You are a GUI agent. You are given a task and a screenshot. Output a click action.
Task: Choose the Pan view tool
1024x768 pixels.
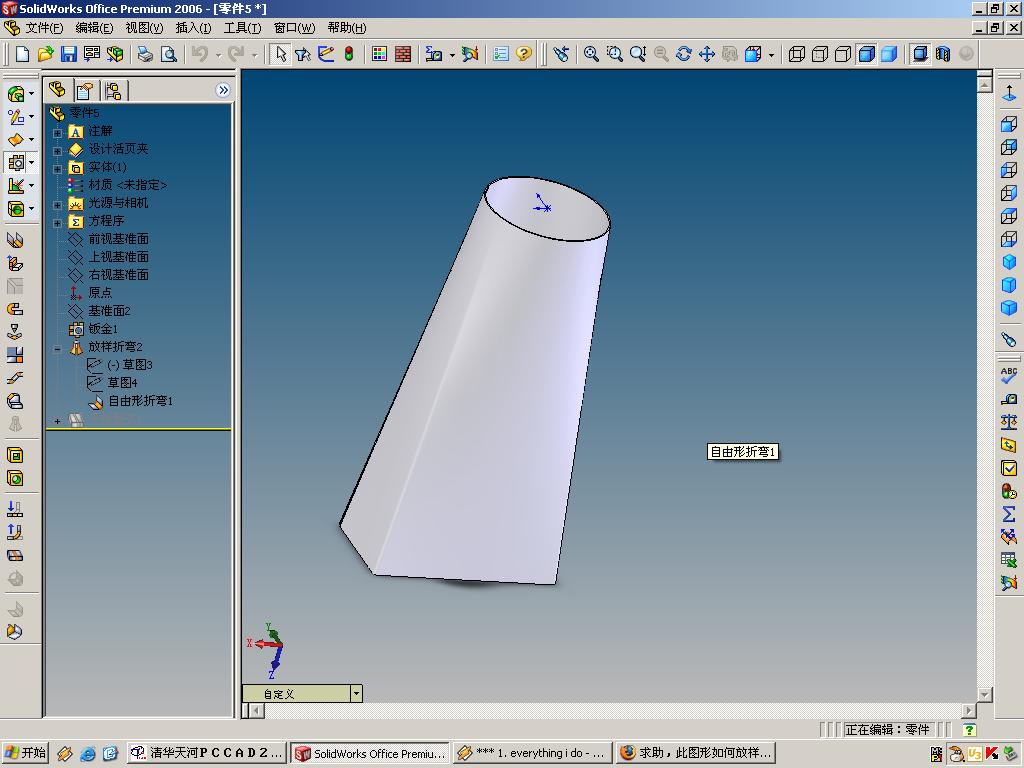(707, 54)
